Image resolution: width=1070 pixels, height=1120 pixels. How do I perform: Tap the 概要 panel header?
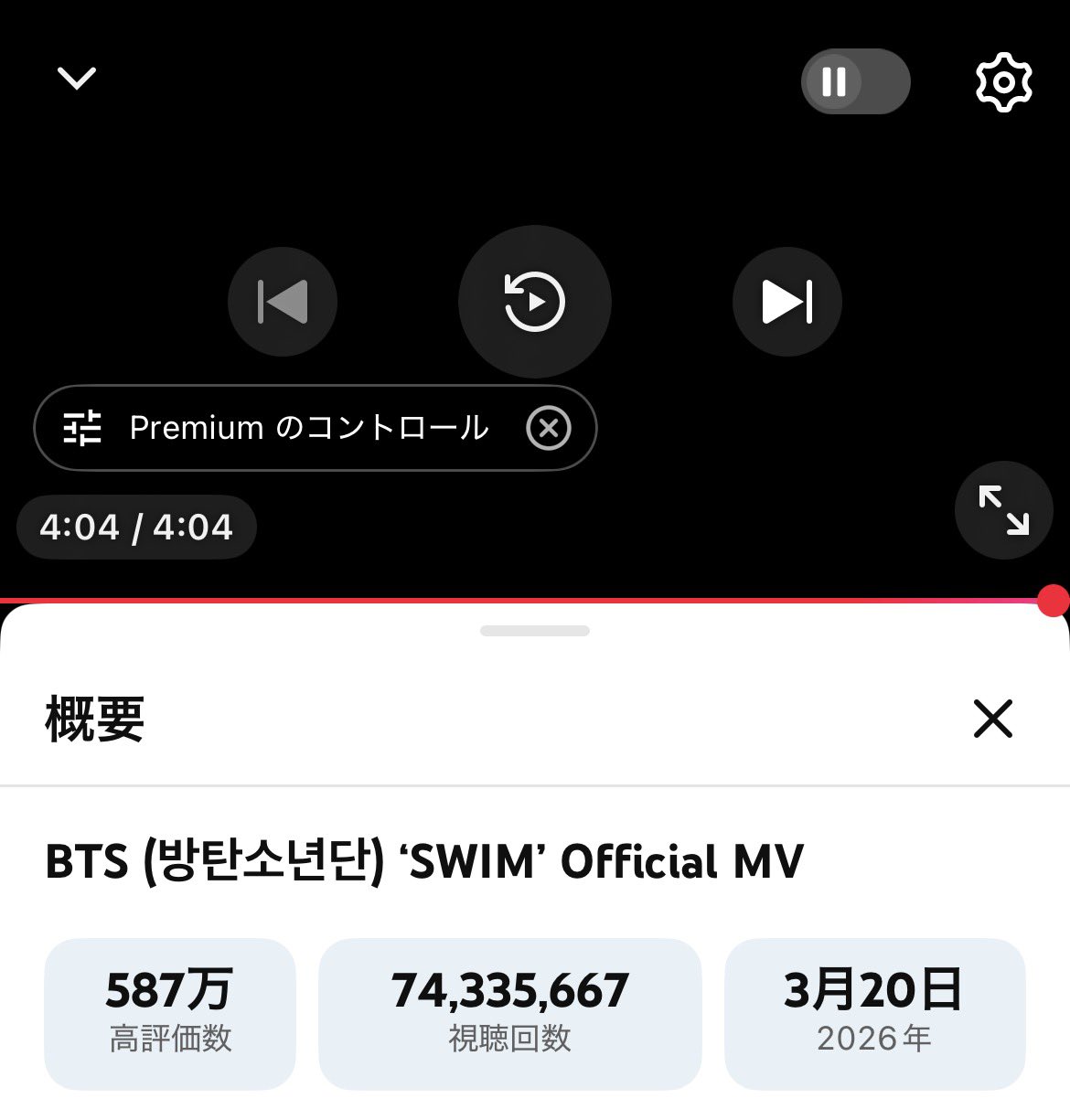tap(95, 719)
